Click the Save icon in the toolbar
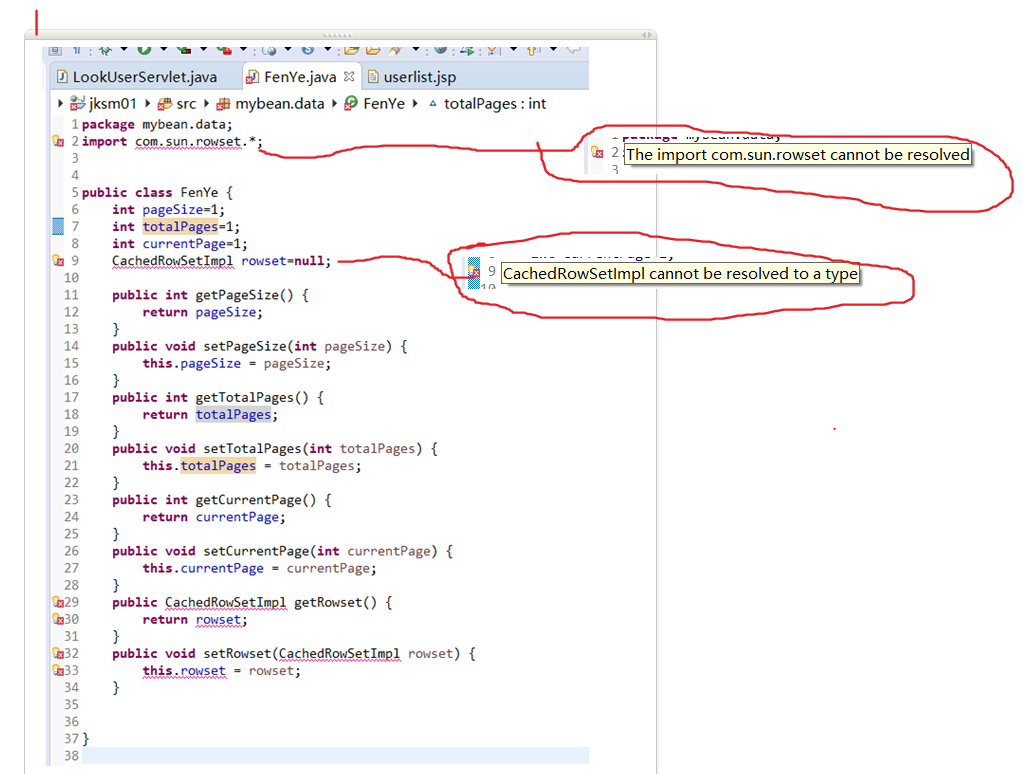Screen dimensions: 1023x774 pos(56,50)
